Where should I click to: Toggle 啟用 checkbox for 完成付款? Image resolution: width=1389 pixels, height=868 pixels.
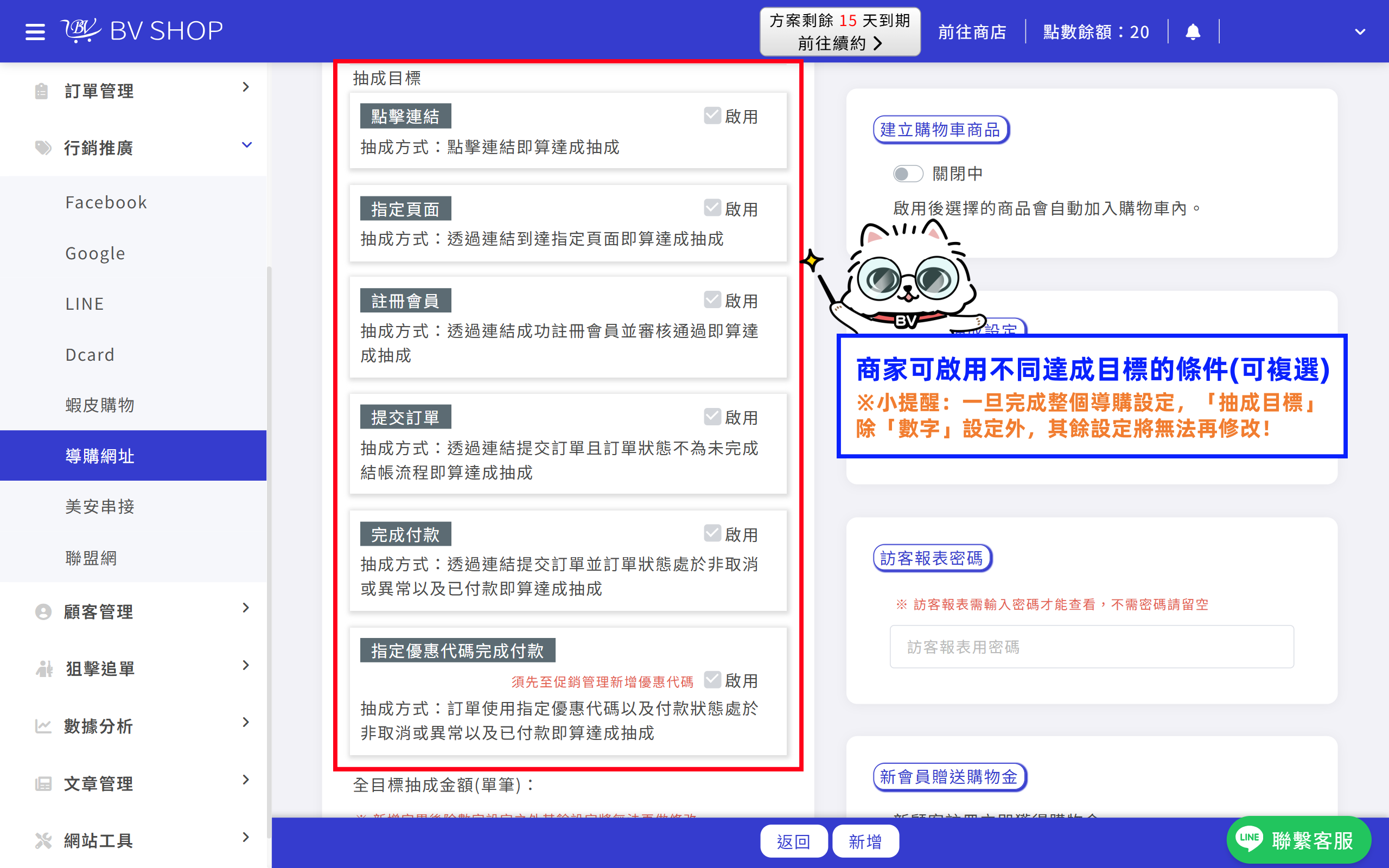(712, 533)
